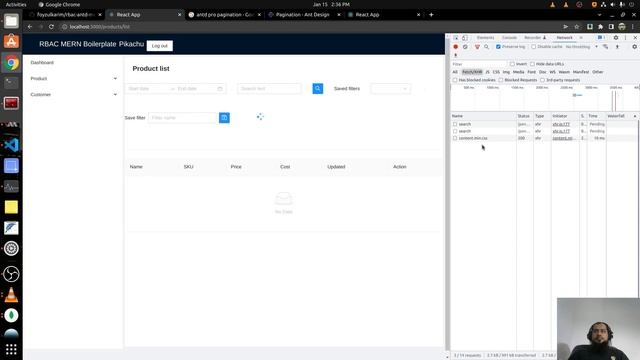
Task: Click the Log out button
Action: tap(160, 46)
